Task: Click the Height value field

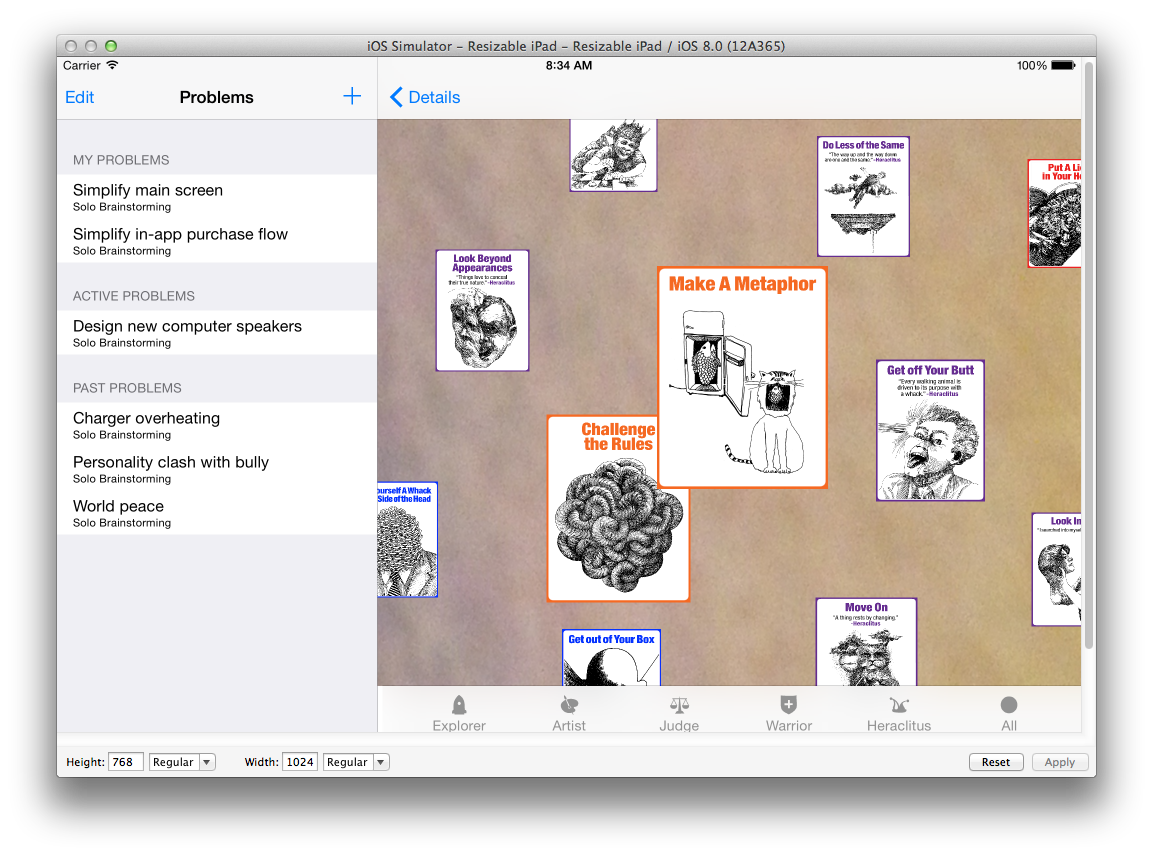Action: [x=125, y=762]
